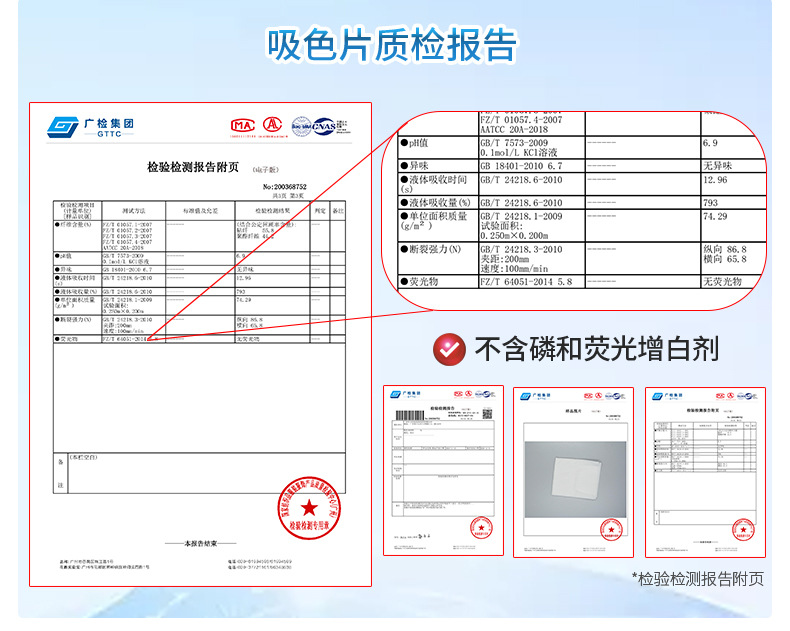Click AATCC 20A-2018 in the enlarged table
This screenshot has width=790, height=631.
(514, 130)
